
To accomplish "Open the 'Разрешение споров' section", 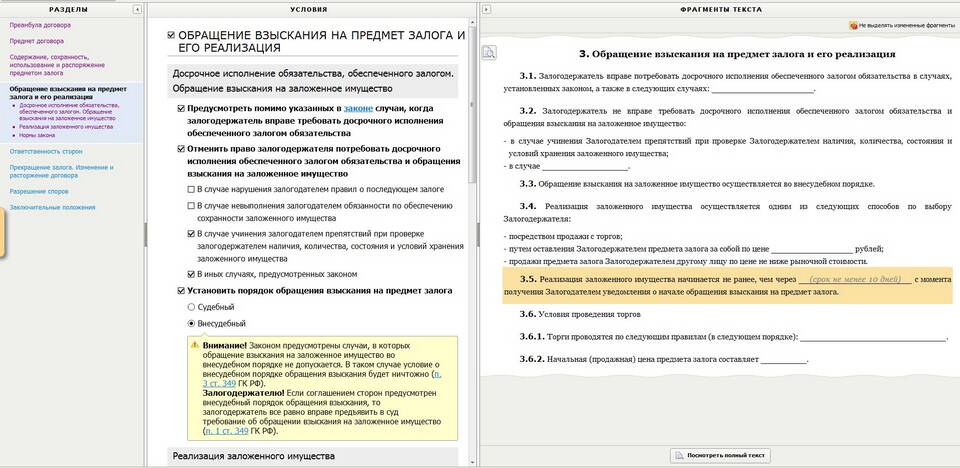I will point(39,191).
